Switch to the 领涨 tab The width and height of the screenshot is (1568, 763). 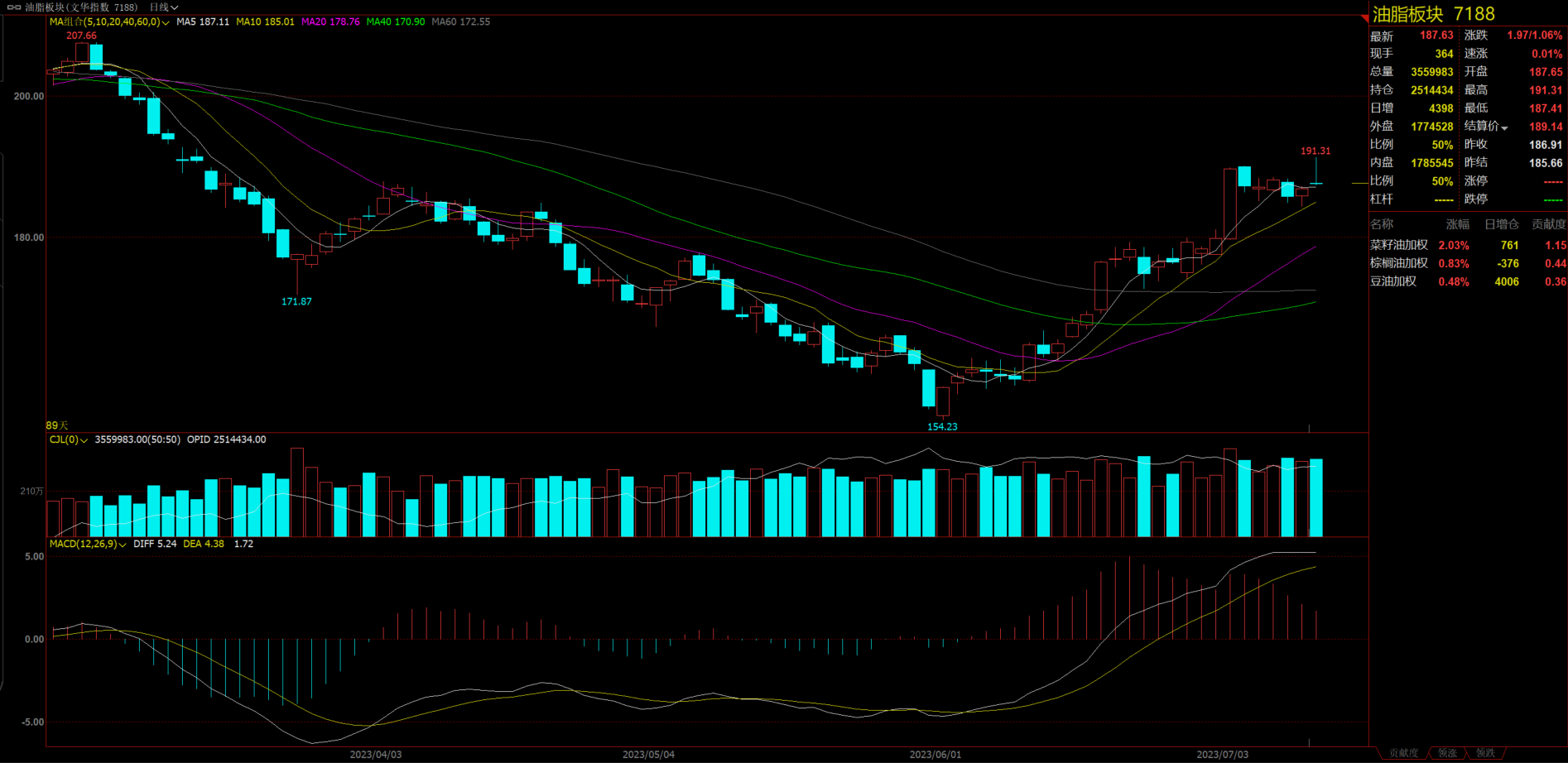(1447, 753)
